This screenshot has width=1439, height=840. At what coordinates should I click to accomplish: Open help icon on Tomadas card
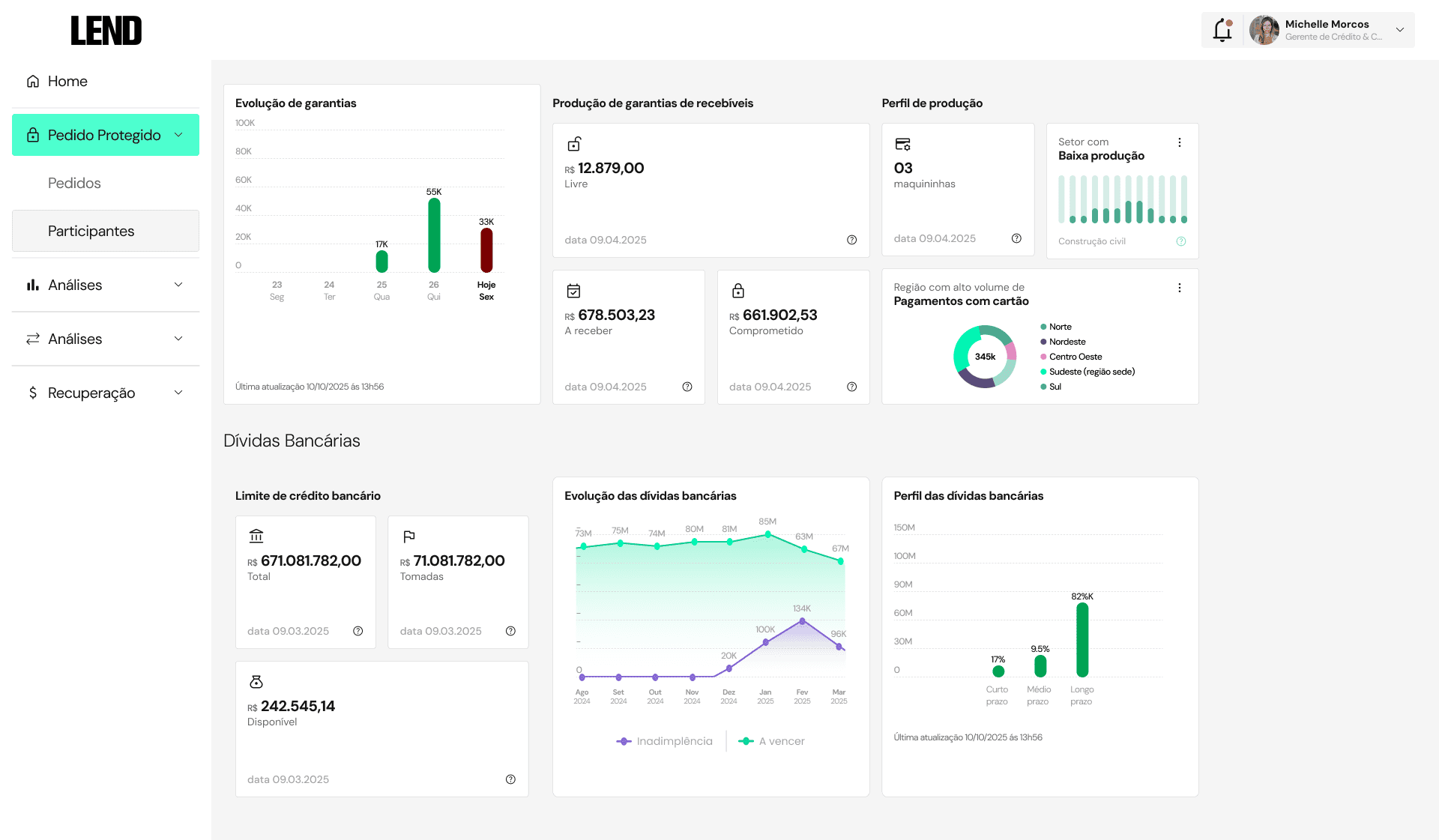(x=510, y=631)
